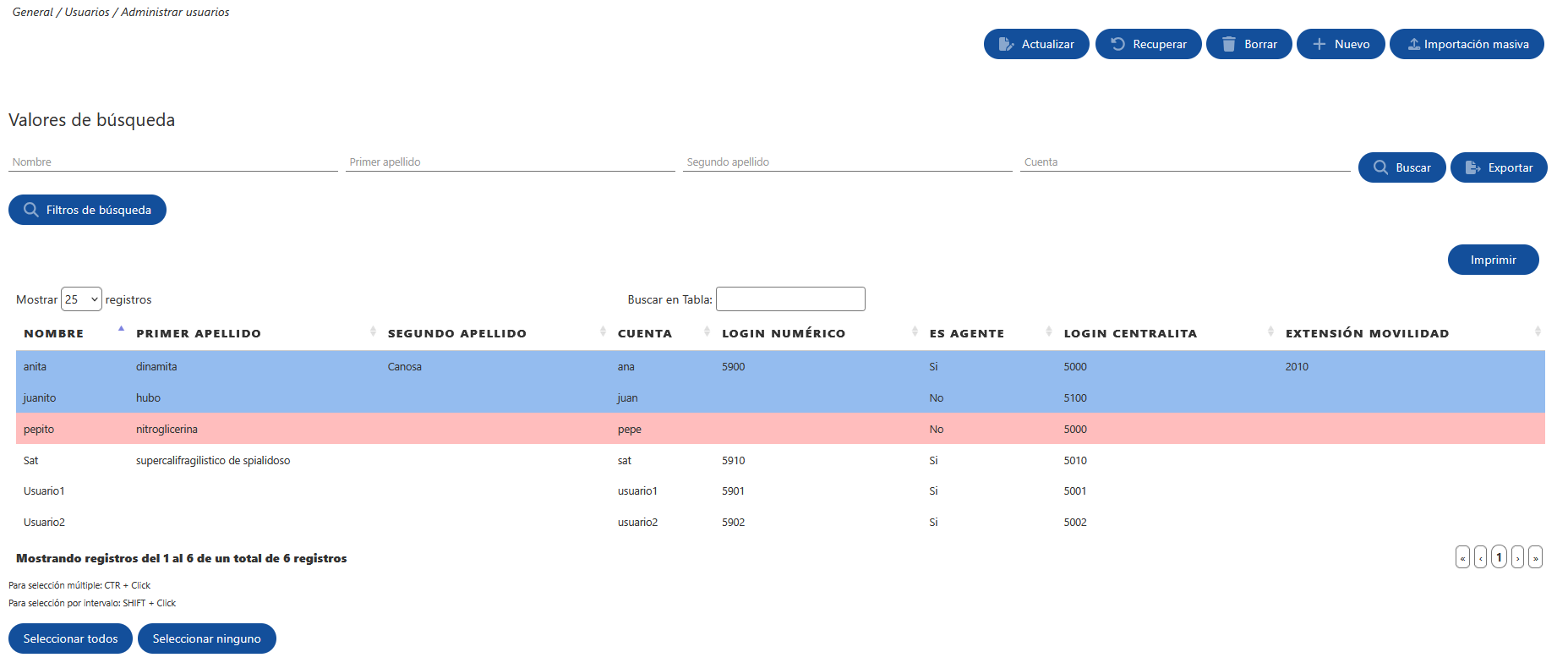The height and width of the screenshot is (663, 1568).
Task: Open the Mostrar registros dropdown
Action: point(81,299)
